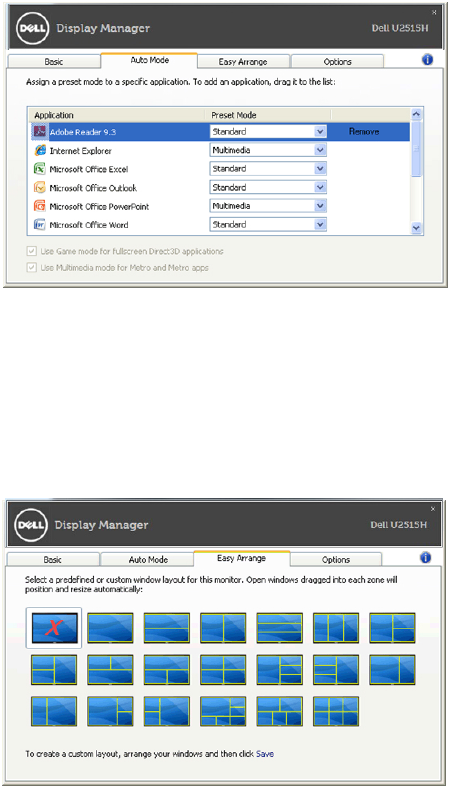Select layout with large left, three stacked right
Screen dimensions: 449x787
[x=279, y=670]
